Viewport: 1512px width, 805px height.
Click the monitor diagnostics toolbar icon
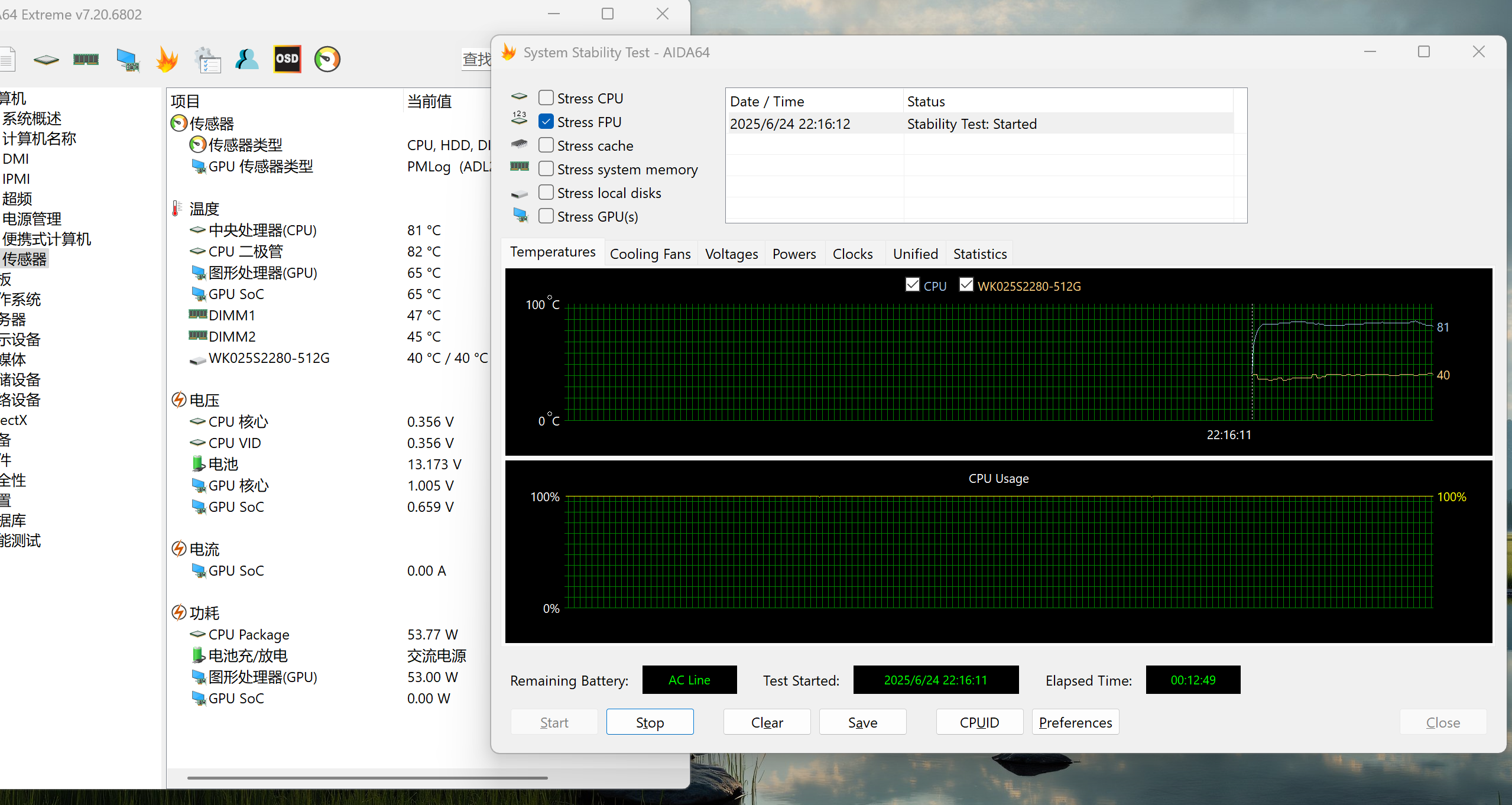[x=127, y=60]
